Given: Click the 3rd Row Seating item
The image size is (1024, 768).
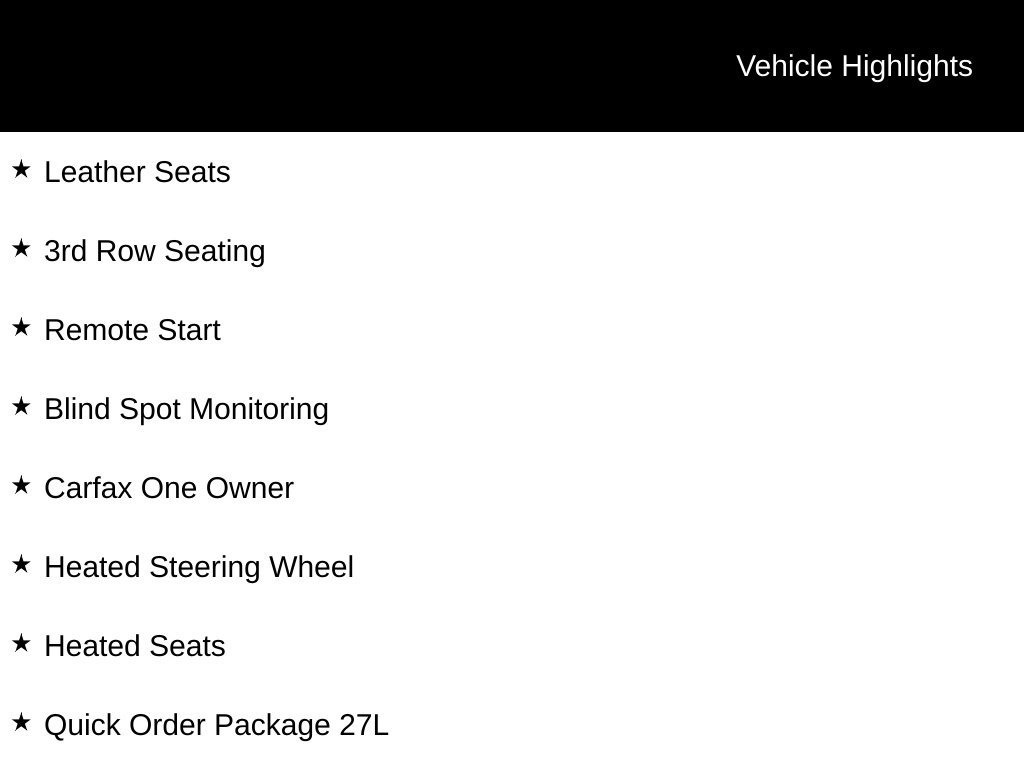Looking at the screenshot, I should (155, 251).
